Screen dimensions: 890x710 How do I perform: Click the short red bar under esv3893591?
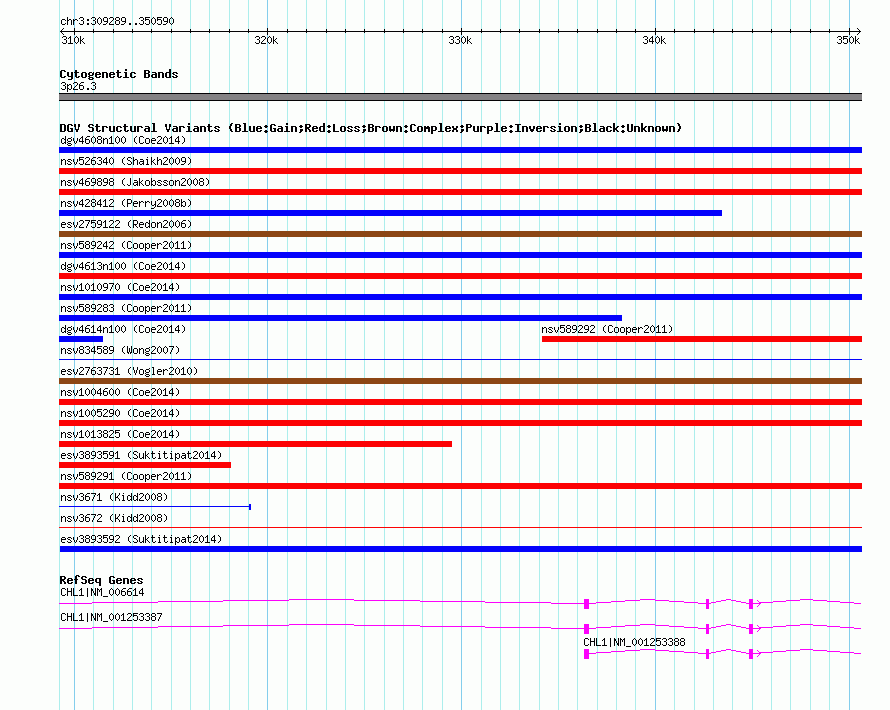145,465
